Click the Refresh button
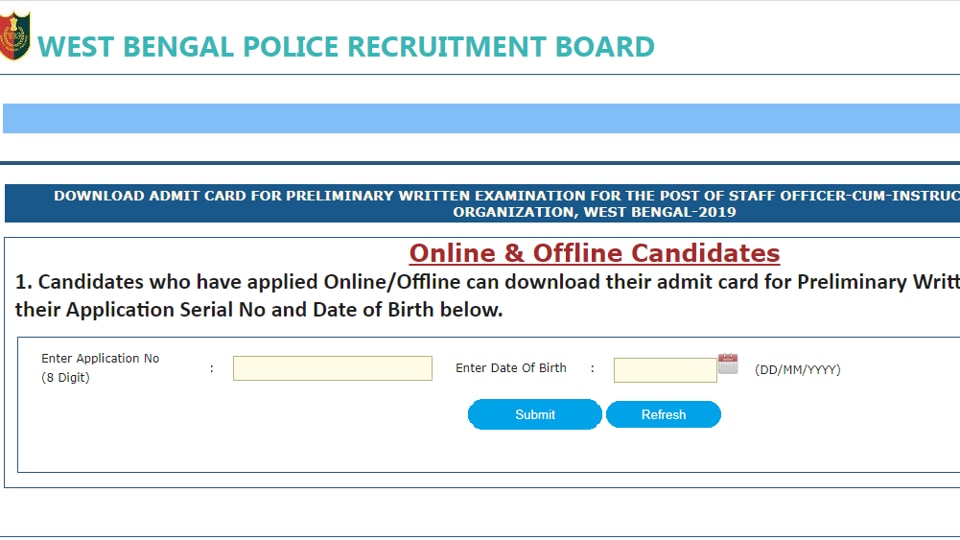This screenshot has height=540, width=960. click(663, 414)
